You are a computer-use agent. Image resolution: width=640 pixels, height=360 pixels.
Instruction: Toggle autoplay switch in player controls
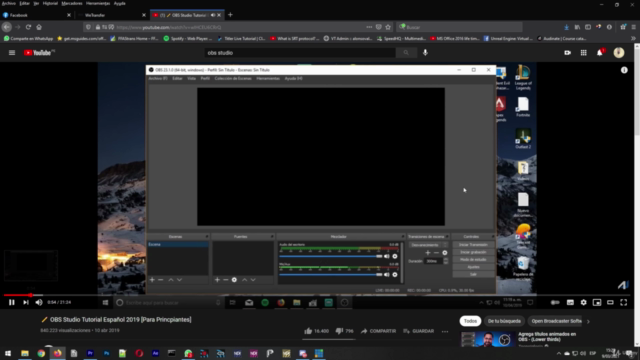tap(555, 302)
